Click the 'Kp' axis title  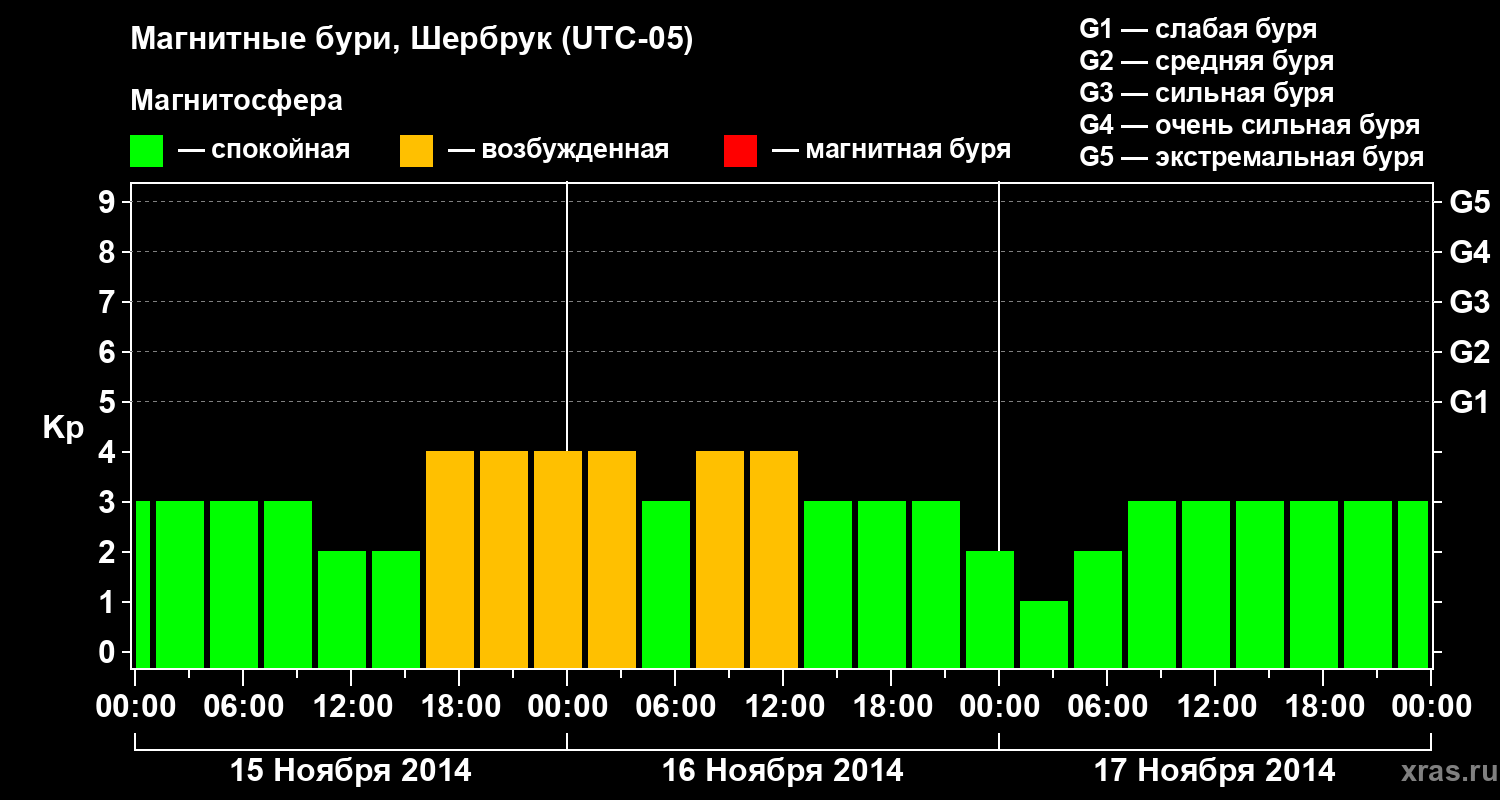[63, 429]
